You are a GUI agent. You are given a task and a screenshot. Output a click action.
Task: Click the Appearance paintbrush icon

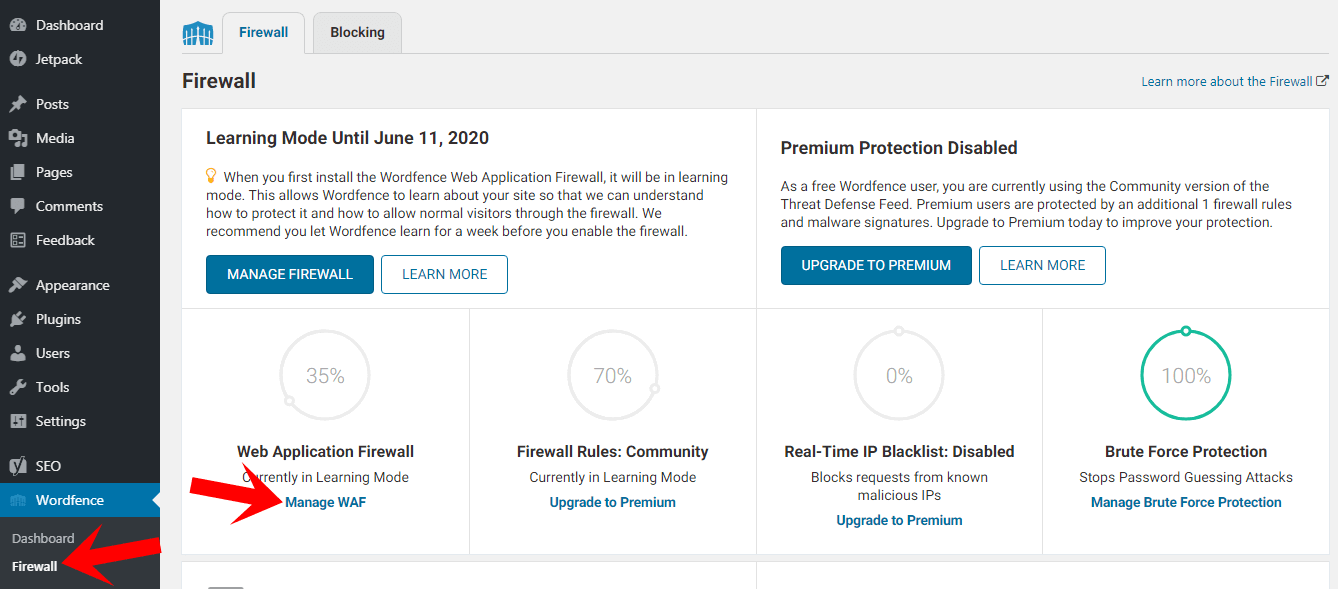click(17, 285)
